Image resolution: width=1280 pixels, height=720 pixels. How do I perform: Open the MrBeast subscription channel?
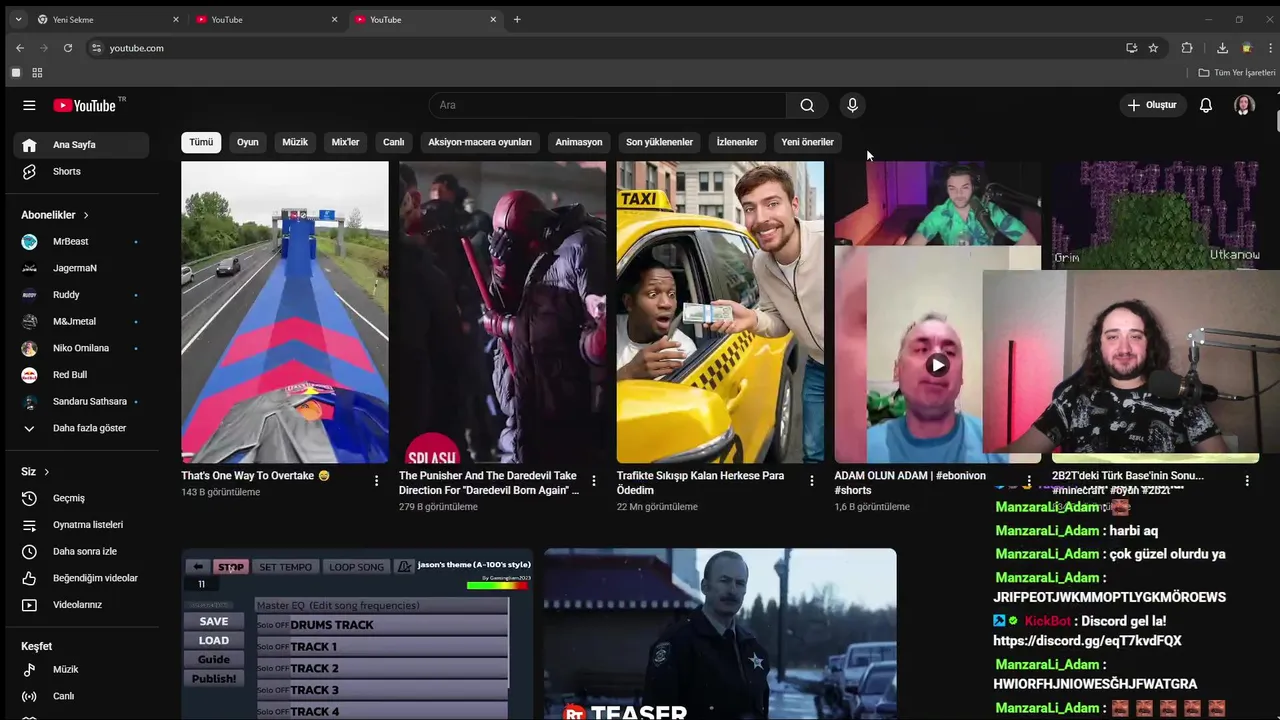[81, 242]
